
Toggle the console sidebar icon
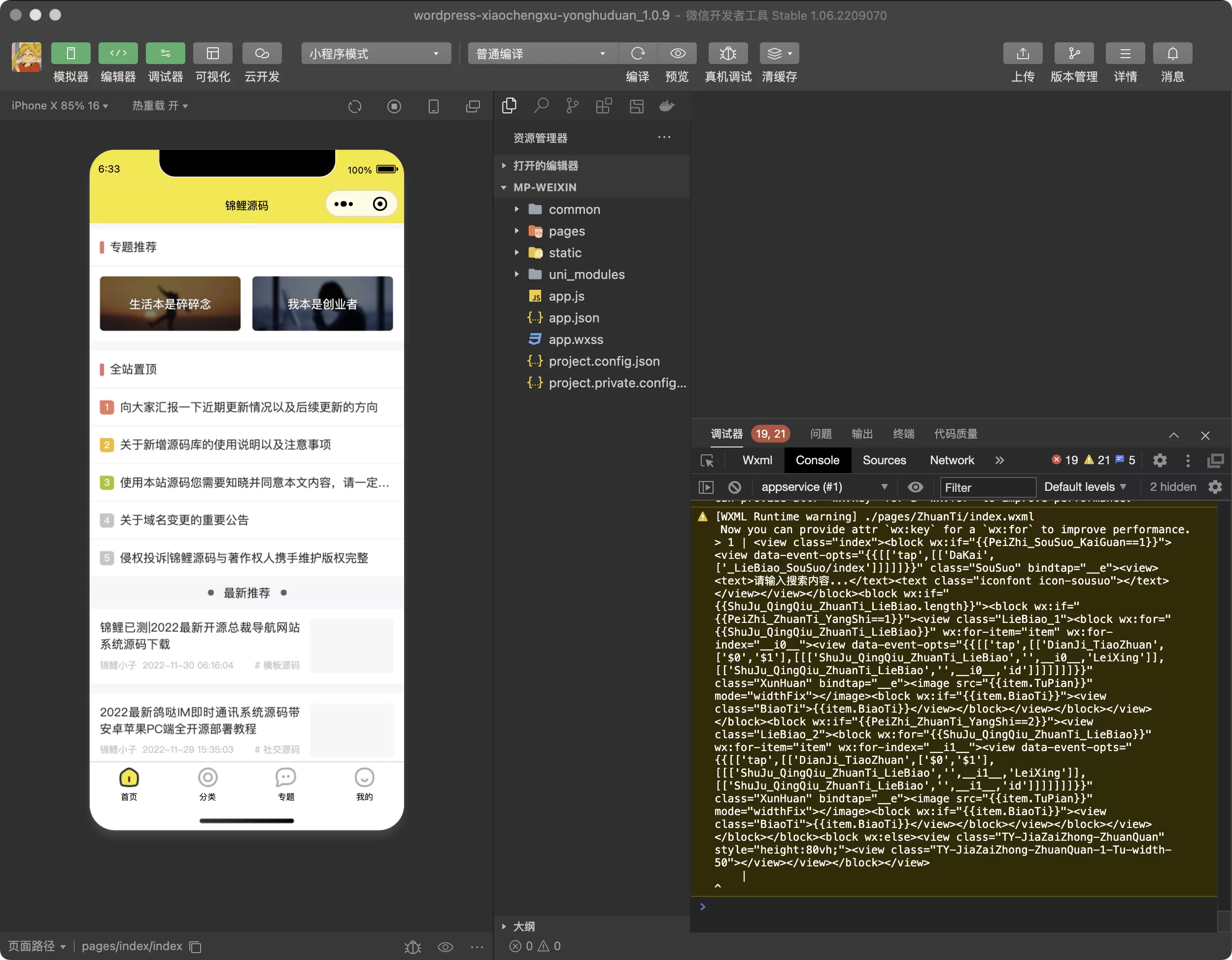pyautogui.click(x=706, y=487)
